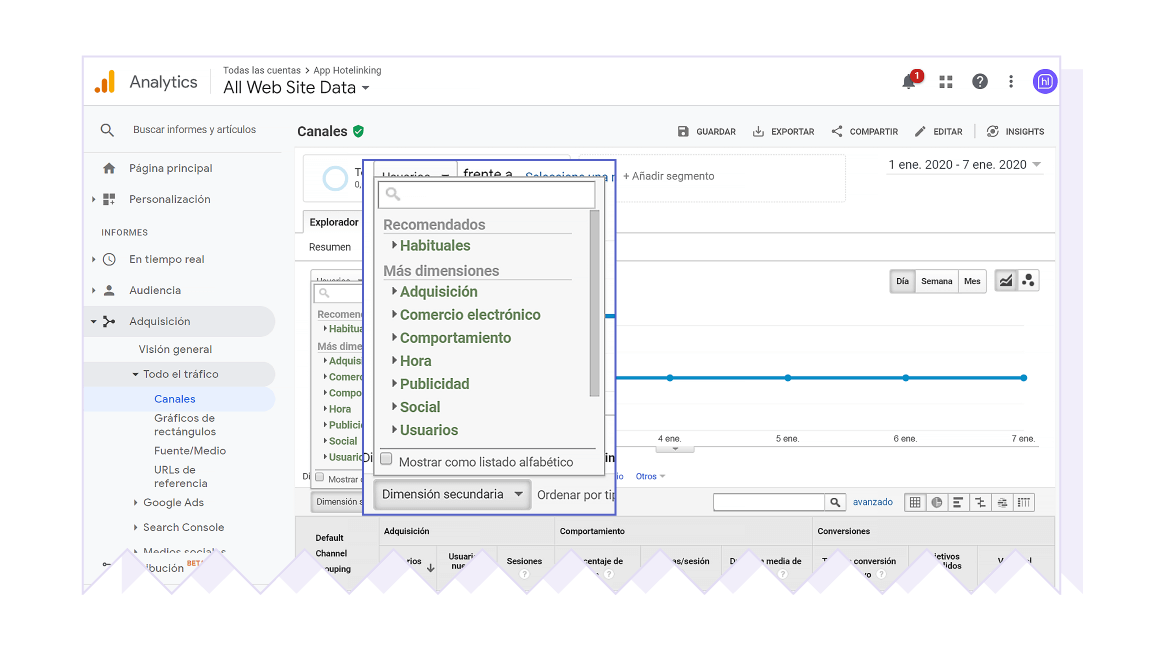Screen dimensions: 1165x650
Task: Collapse Todo el tráfico in the sidebar
Action: click(181, 374)
